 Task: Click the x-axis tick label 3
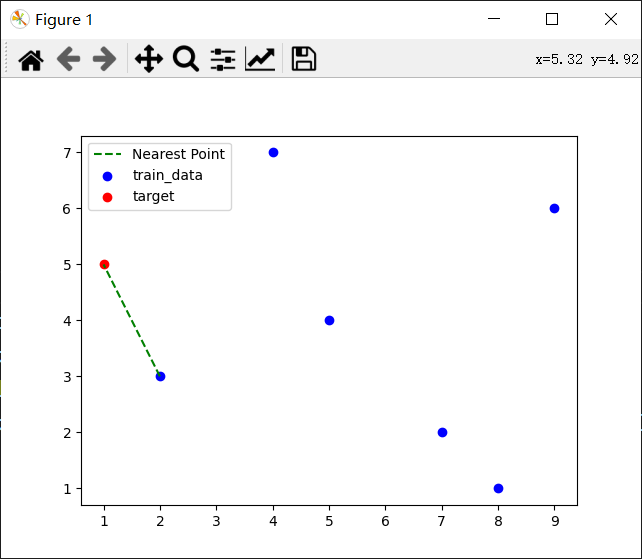[x=216, y=521]
